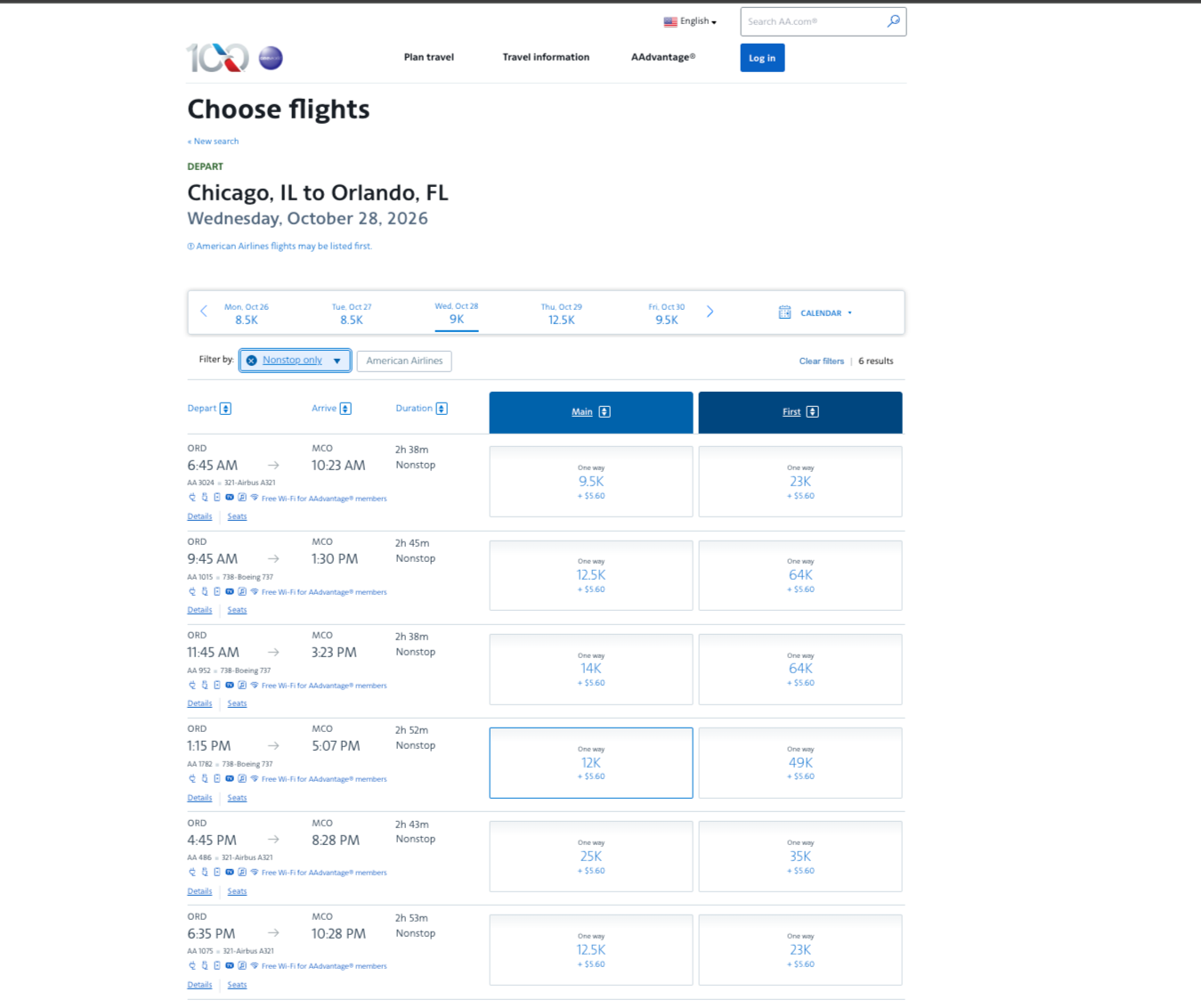This screenshot has width=1201, height=1008.
Task: Open the Nonstop only filter dropdown arrow
Action: pyautogui.click(x=337, y=361)
